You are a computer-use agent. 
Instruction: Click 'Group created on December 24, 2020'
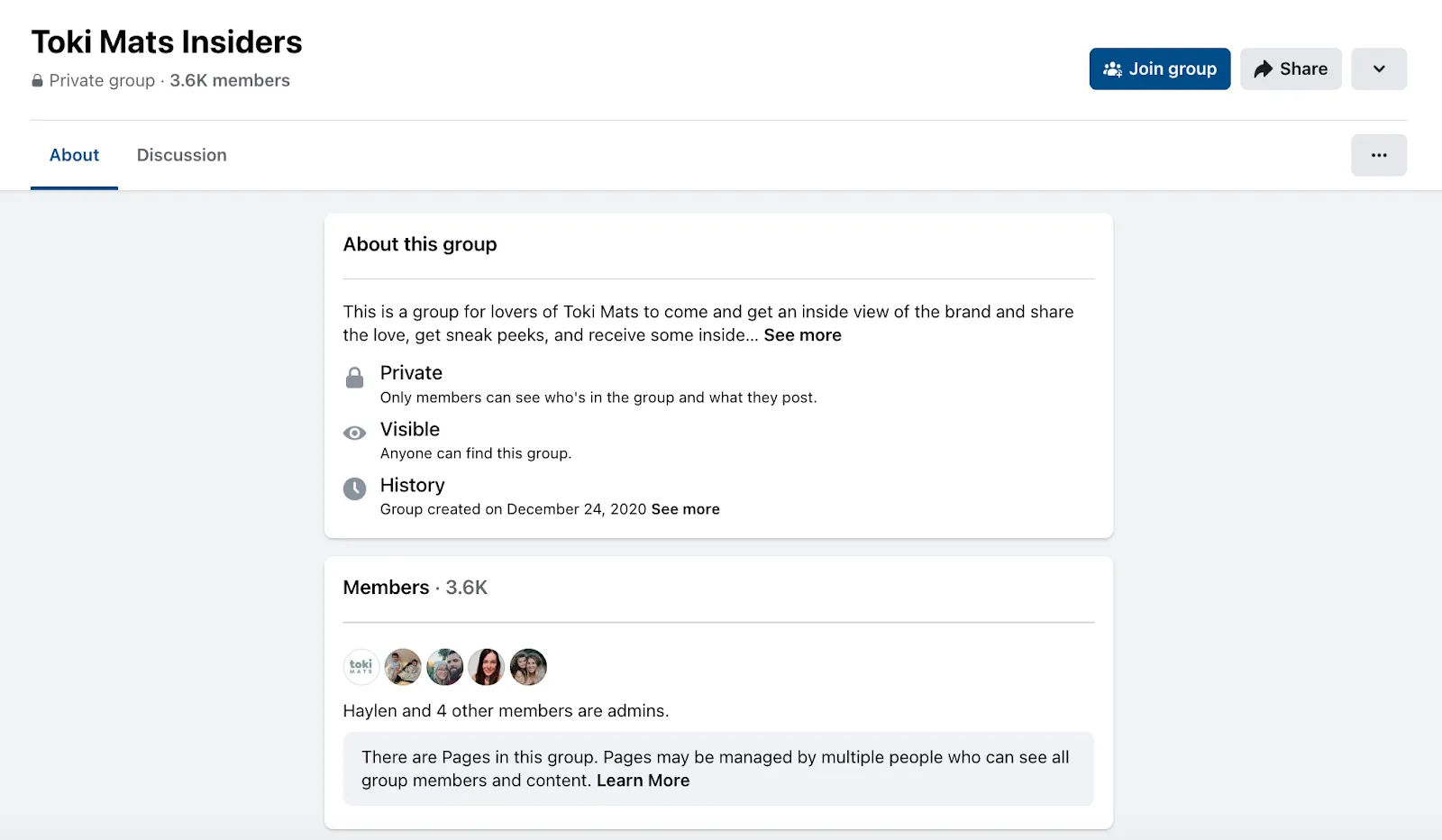click(x=514, y=509)
